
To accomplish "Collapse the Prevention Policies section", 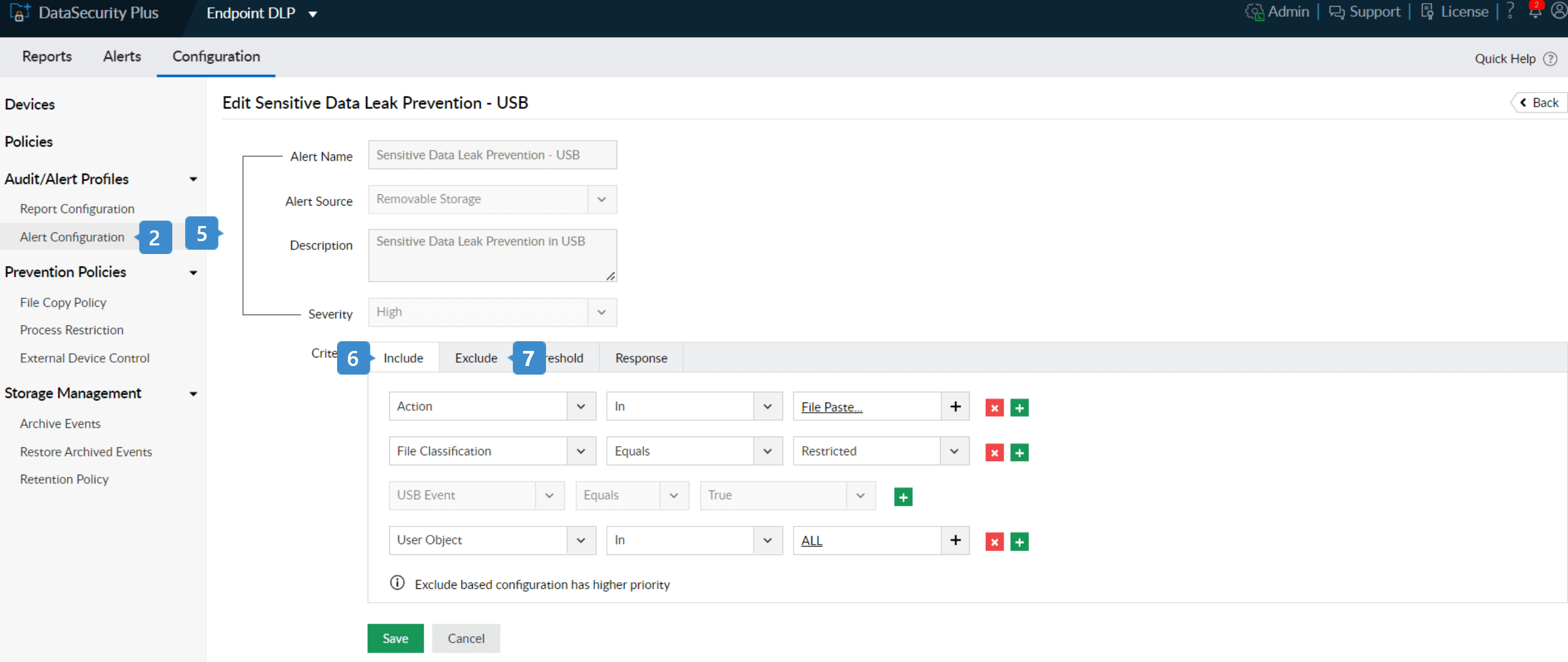I will pyautogui.click(x=193, y=272).
